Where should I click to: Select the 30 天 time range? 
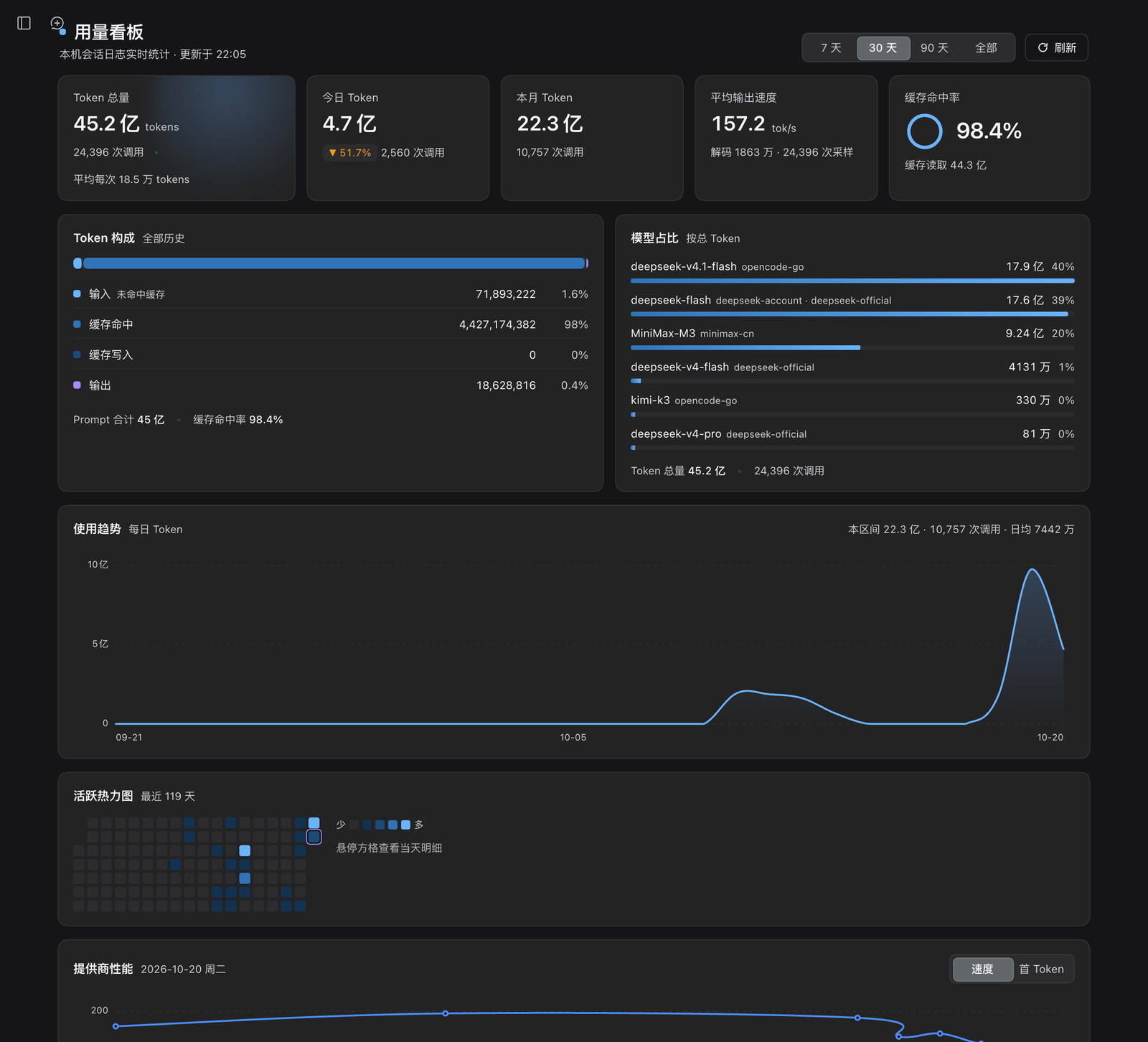[x=883, y=47]
